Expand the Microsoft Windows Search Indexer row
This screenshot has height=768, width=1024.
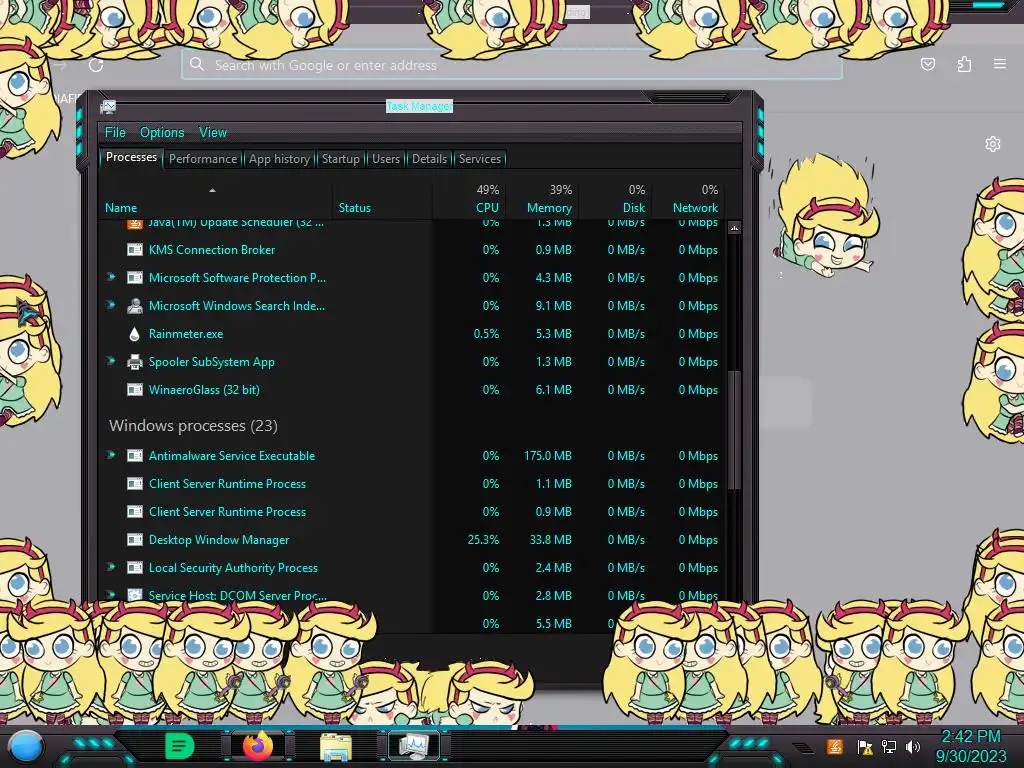tap(111, 305)
